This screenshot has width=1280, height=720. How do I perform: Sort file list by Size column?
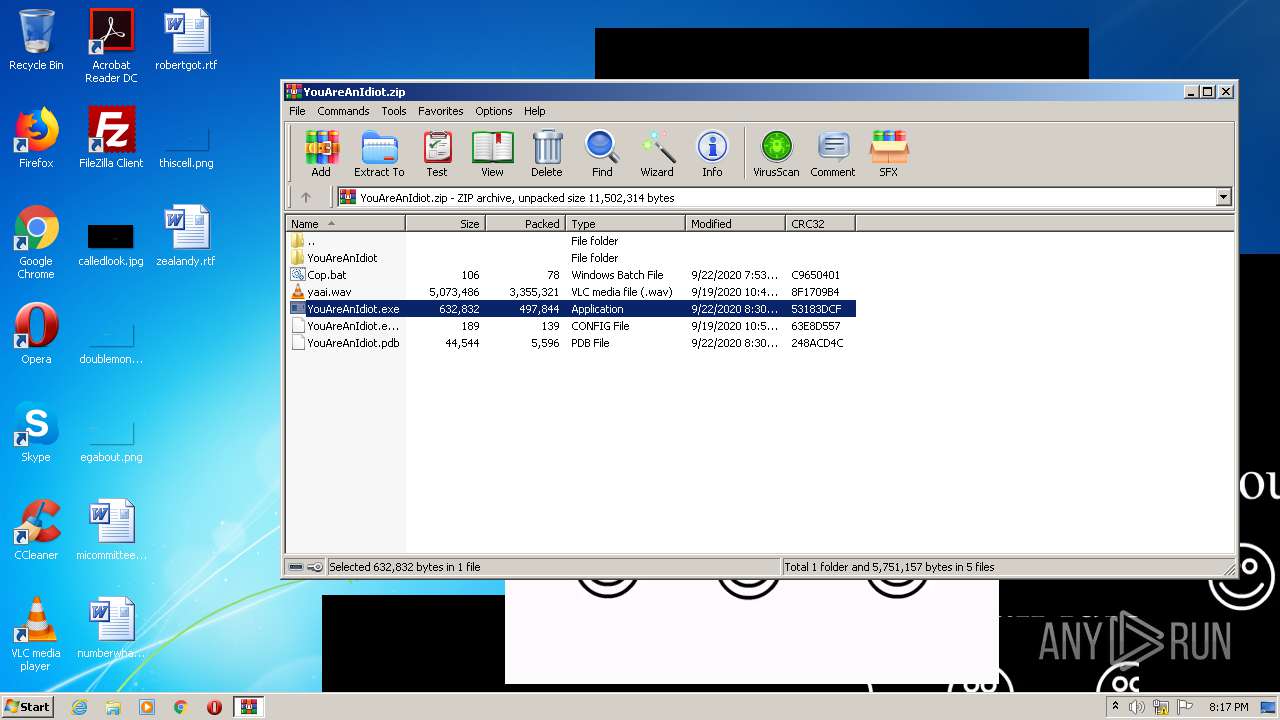click(x=445, y=224)
